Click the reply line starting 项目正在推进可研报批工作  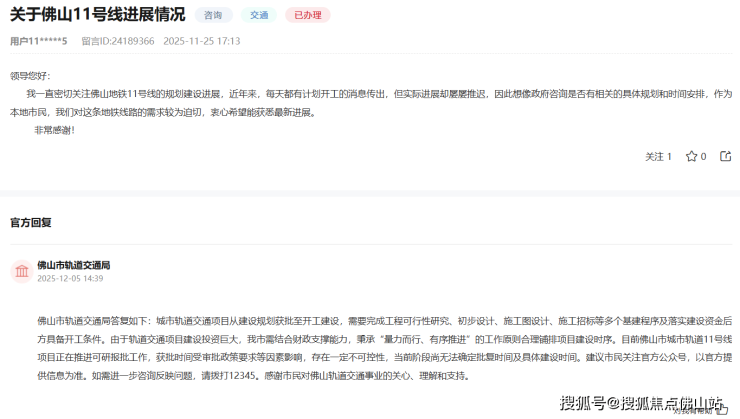pos(385,357)
